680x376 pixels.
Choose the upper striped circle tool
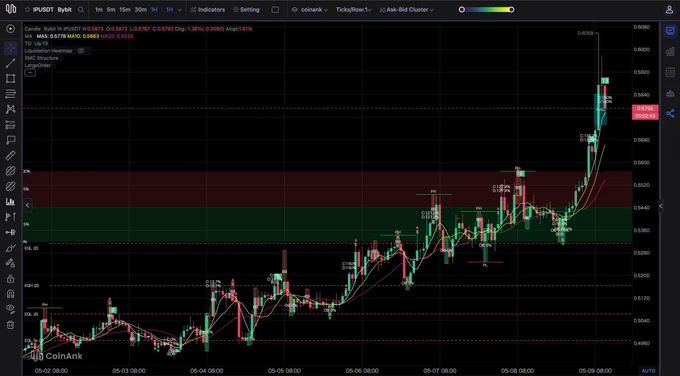tap(10, 171)
